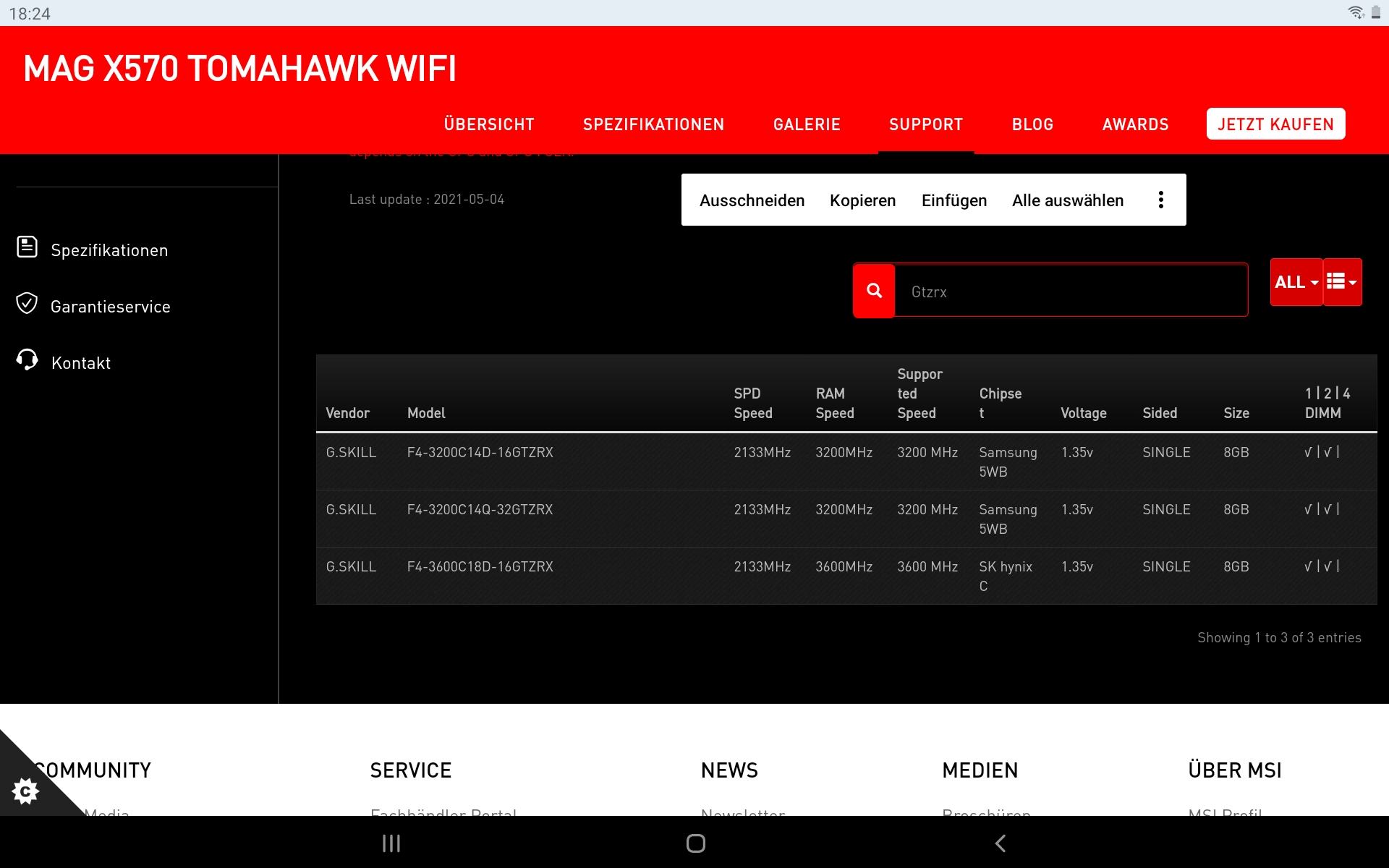This screenshot has width=1389, height=868.
Task: Tap the Android back button
Action: click(x=1001, y=843)
